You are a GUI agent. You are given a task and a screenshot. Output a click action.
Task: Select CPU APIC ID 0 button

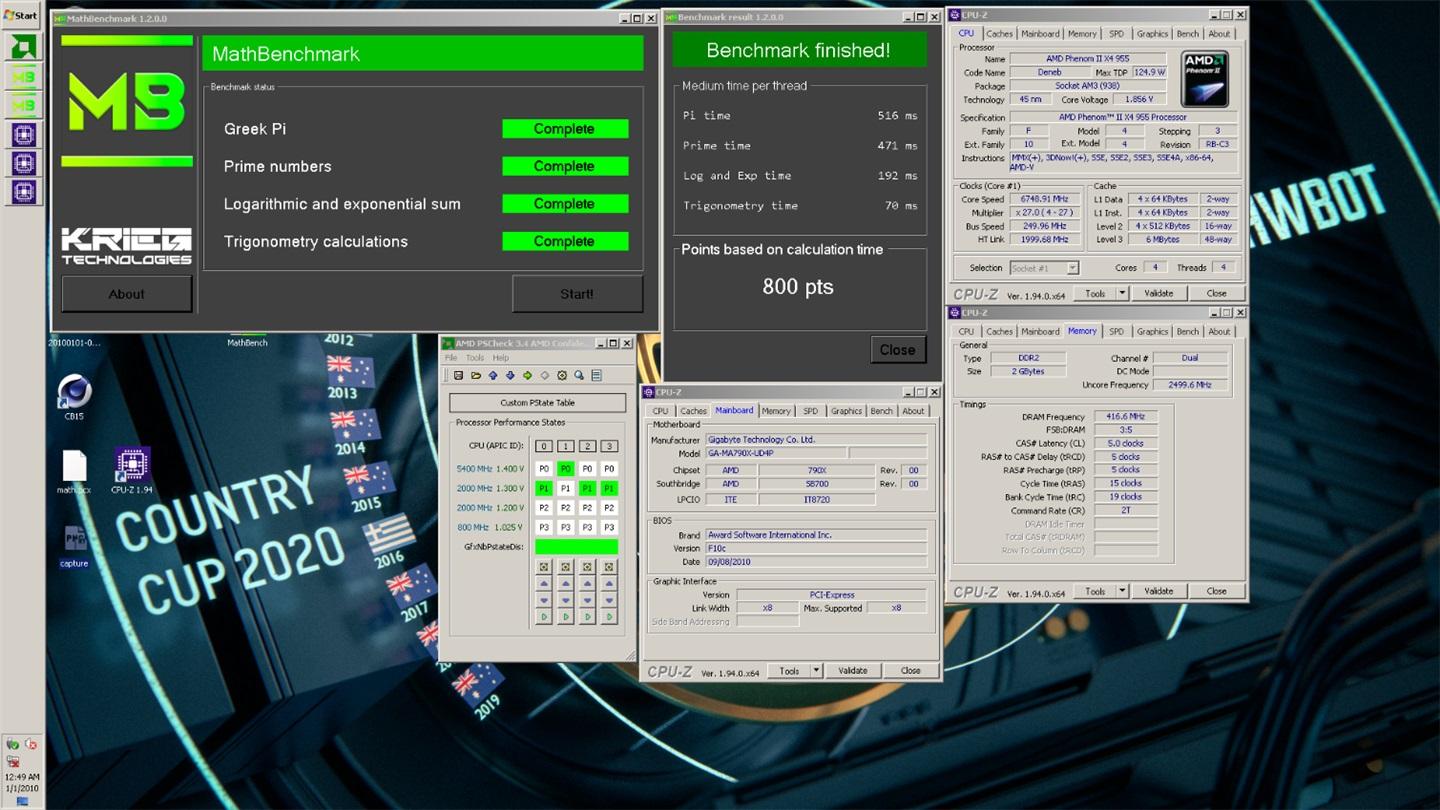(544, 446)
